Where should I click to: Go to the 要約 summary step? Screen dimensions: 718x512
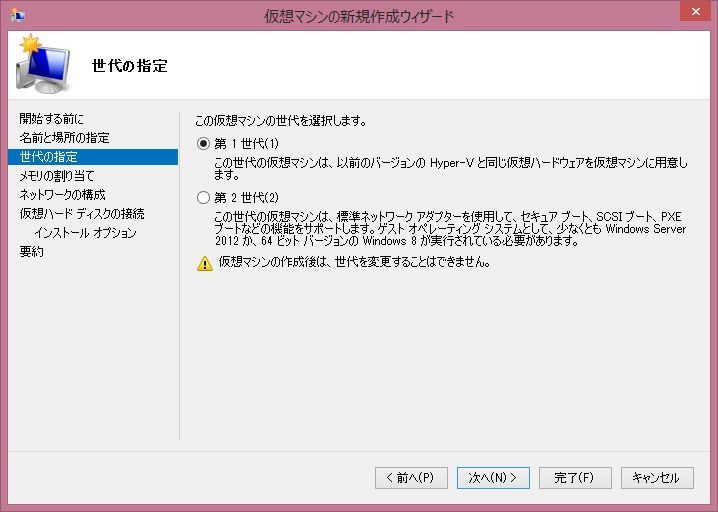pos(32,252)
